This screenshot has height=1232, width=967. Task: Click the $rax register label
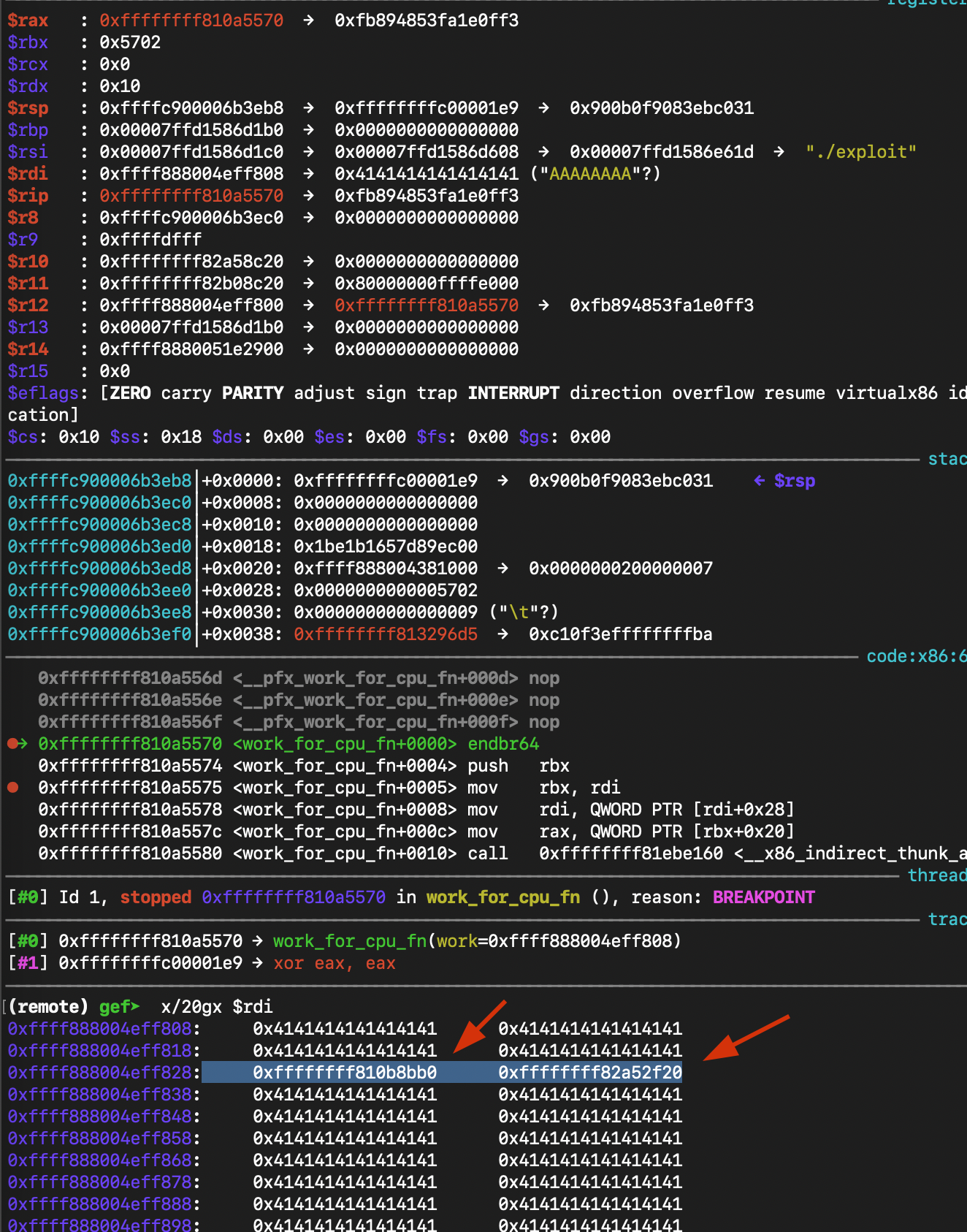28,20
